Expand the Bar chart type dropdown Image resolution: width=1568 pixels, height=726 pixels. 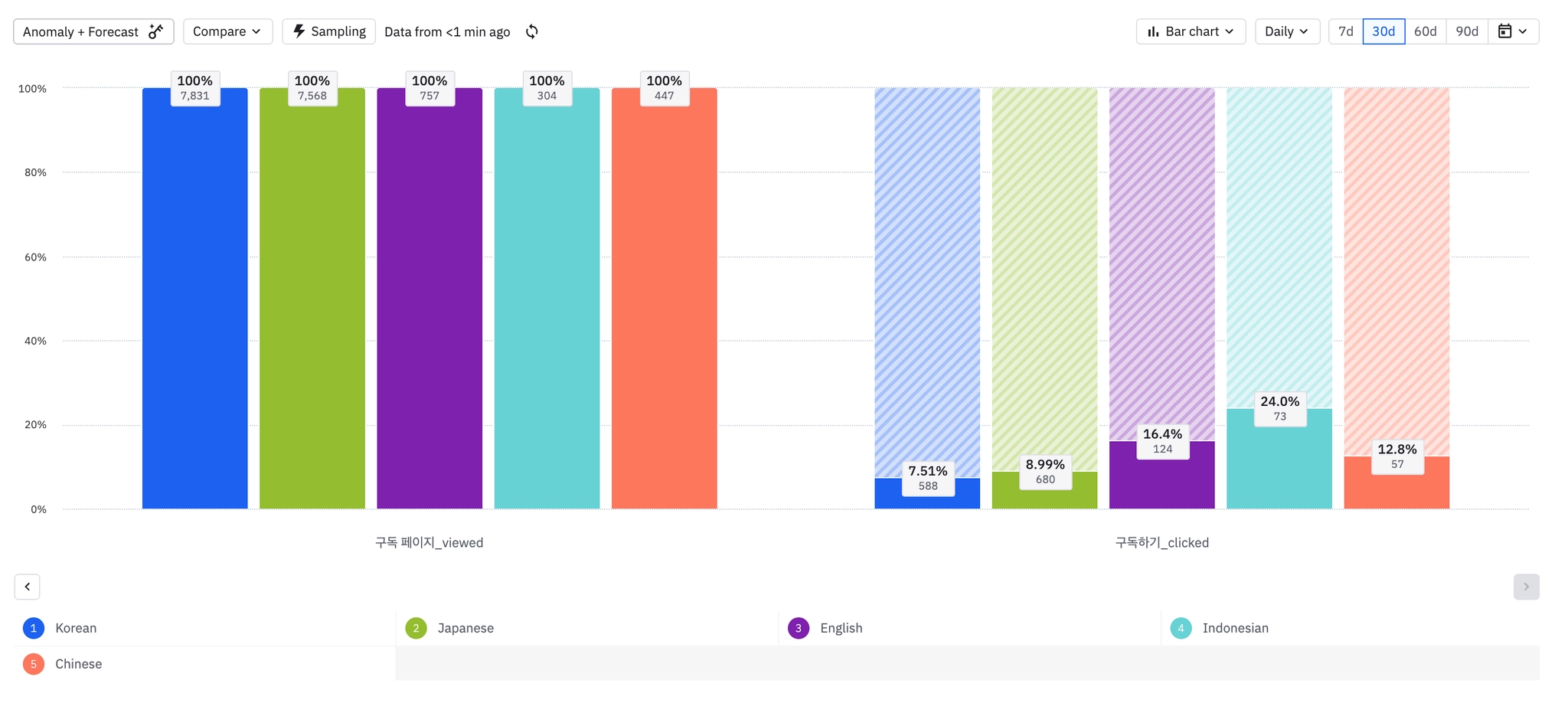point(1191,31)
